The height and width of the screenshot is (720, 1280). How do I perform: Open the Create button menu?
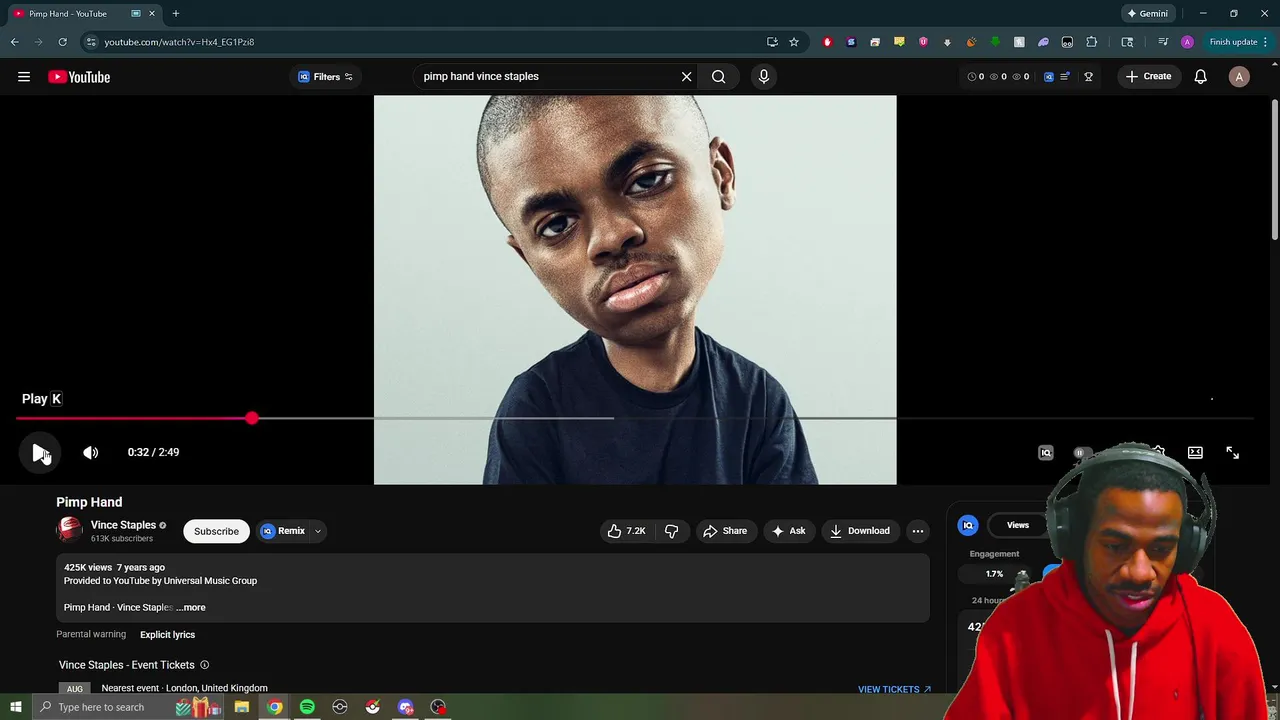[1148, 76]
